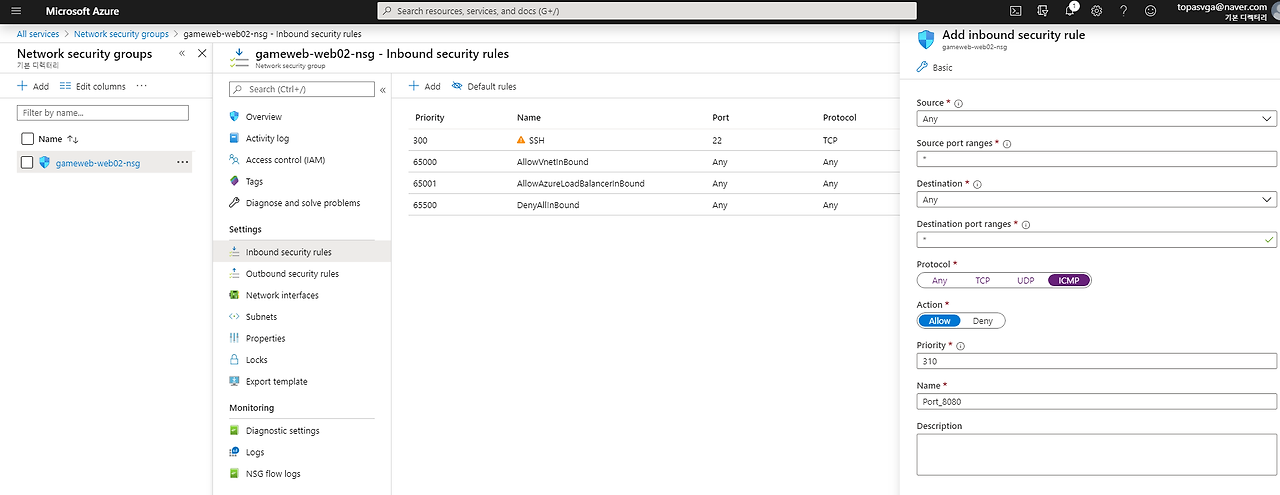This screenshot has width=1280, height=495.
Task: Click the feedback smiley icon
Action: (x=1151, y=11)
